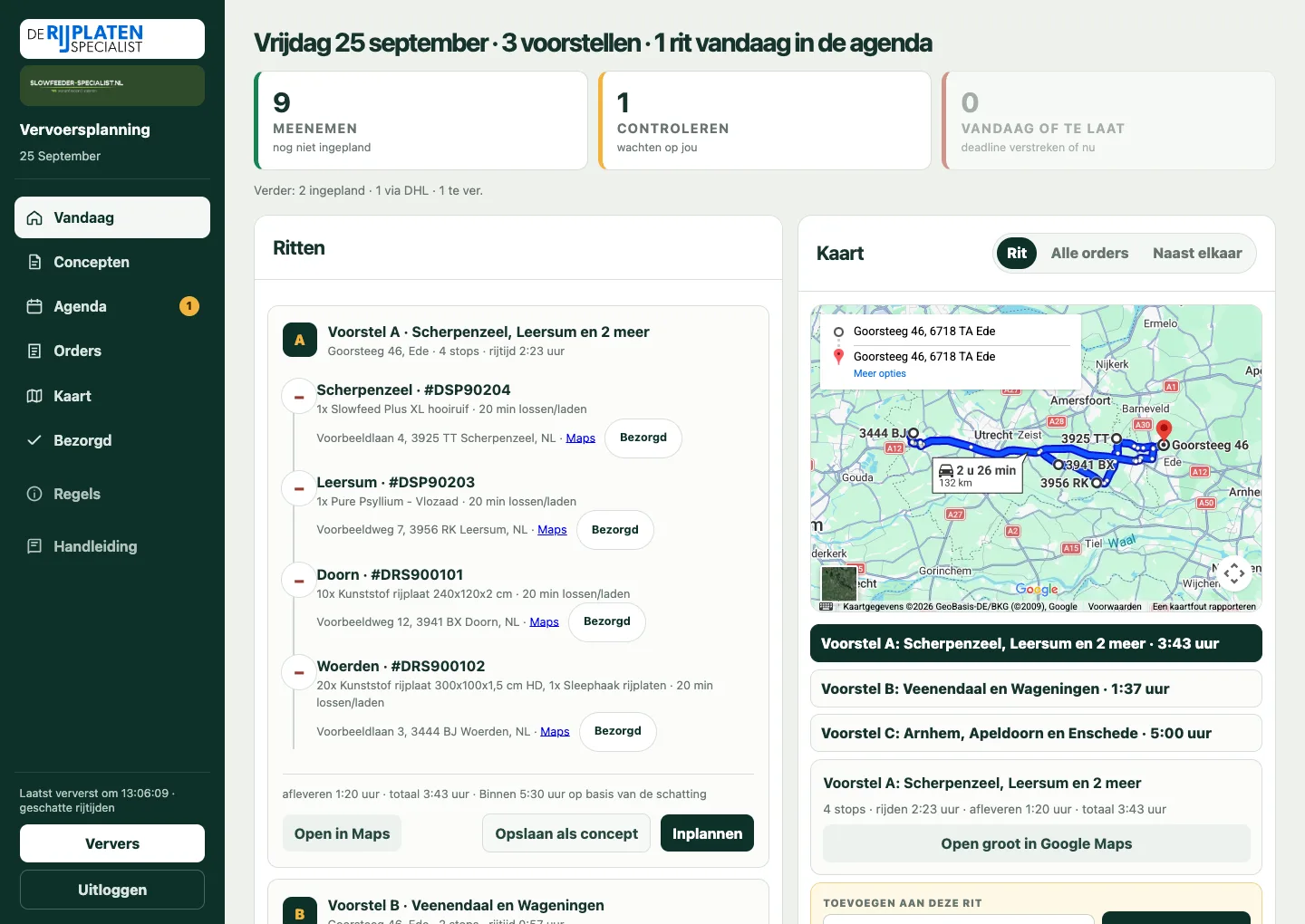The height and width of the screenshot is (924, 1305).
Task: Open the Voorwaarden link on the map
Action: (x=1115, y=607)
